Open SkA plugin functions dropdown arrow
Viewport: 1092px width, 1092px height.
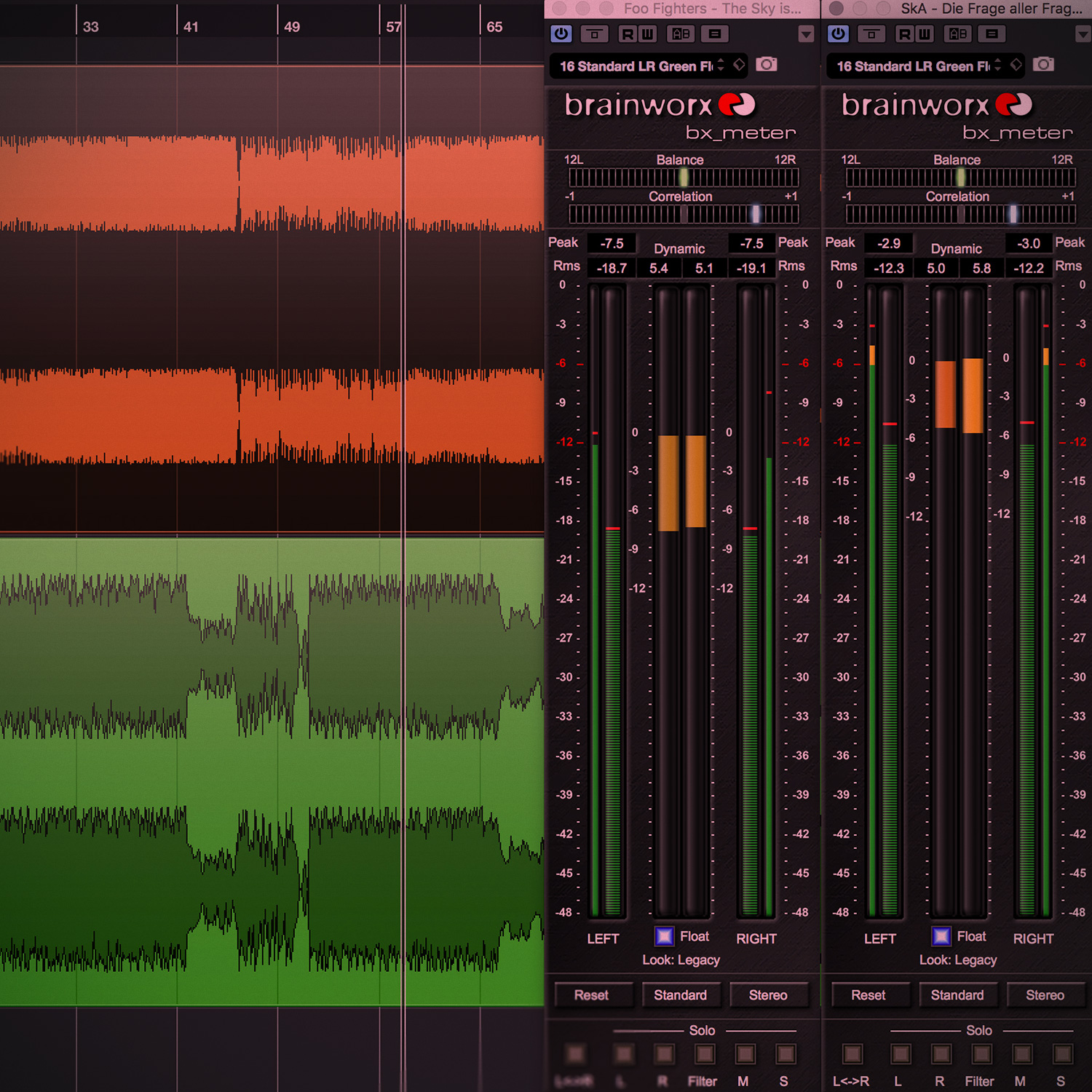(1083, 34)
